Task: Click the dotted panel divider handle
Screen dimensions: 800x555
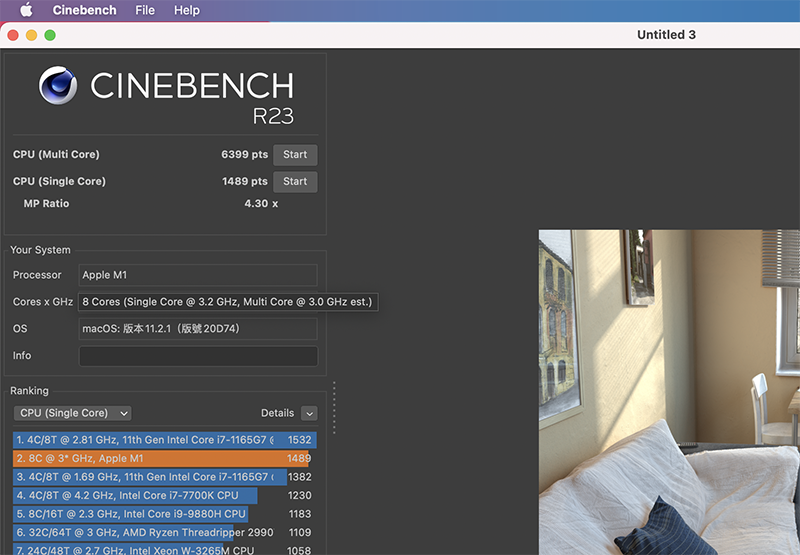Action: point(334,408)
